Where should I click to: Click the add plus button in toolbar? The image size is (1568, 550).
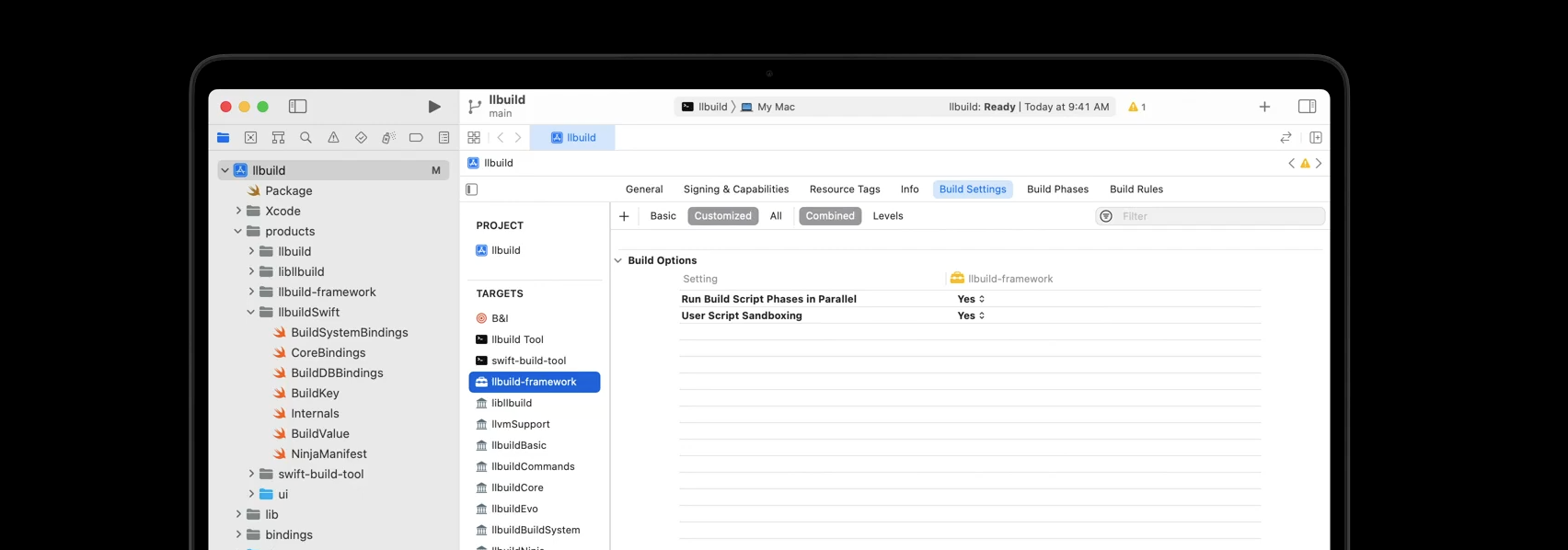point(1264,107)
